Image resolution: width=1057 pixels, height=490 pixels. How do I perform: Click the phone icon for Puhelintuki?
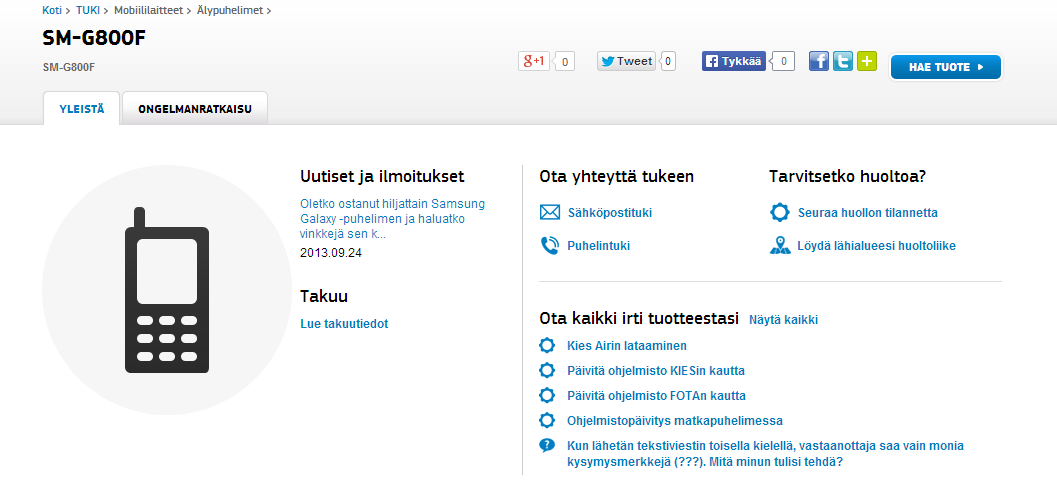pyautogui.click(x=549, y=245)
